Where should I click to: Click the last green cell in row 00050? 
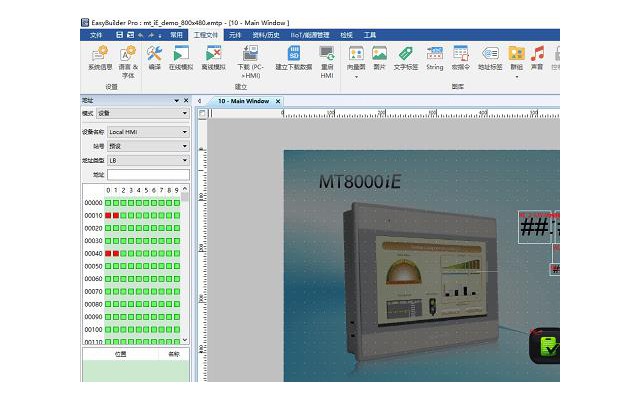point(177,266)
